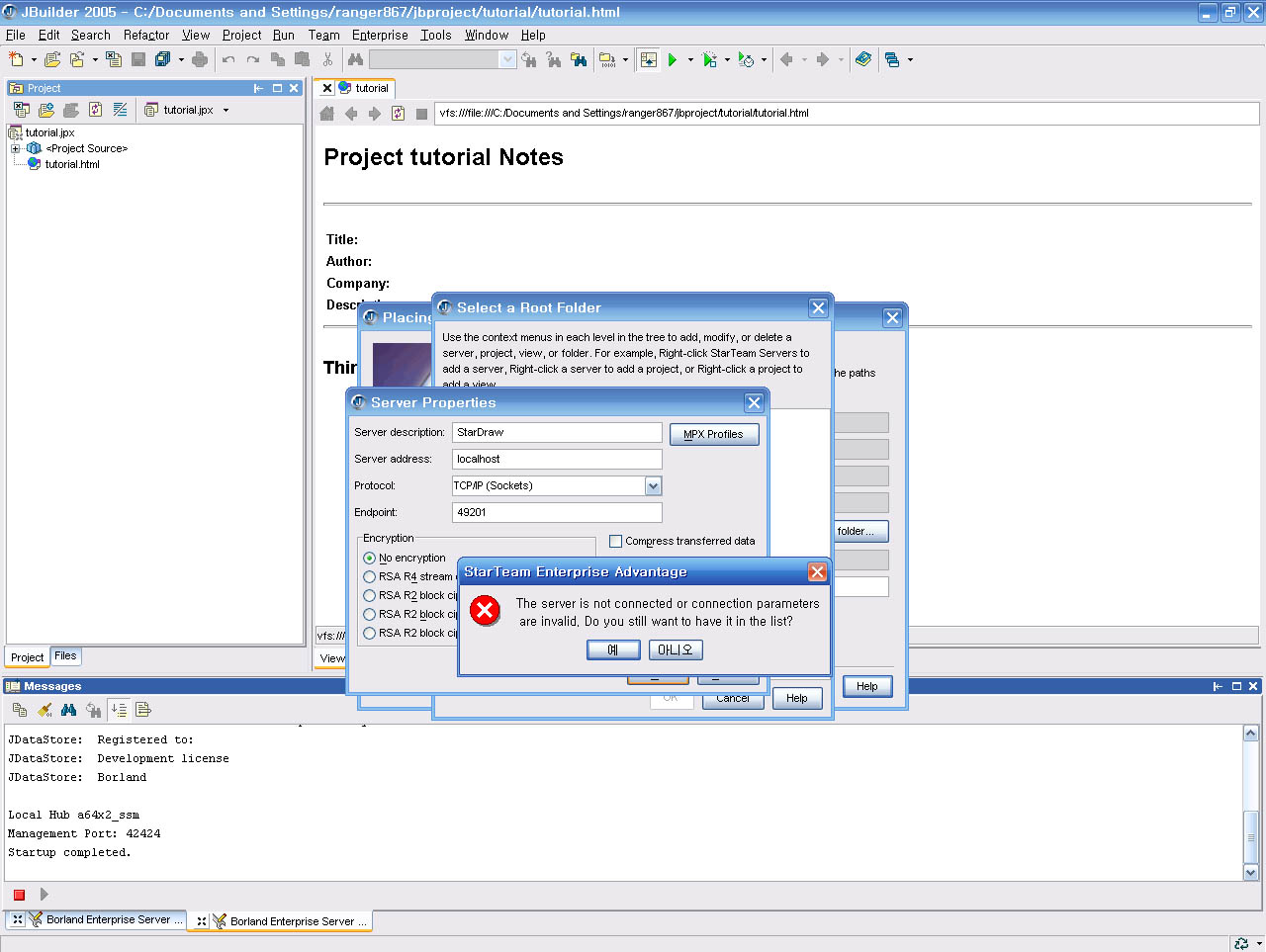This screenshot has height=952, width=1266.
Task: Open the Refactor menu
Action: pos(146,35)
